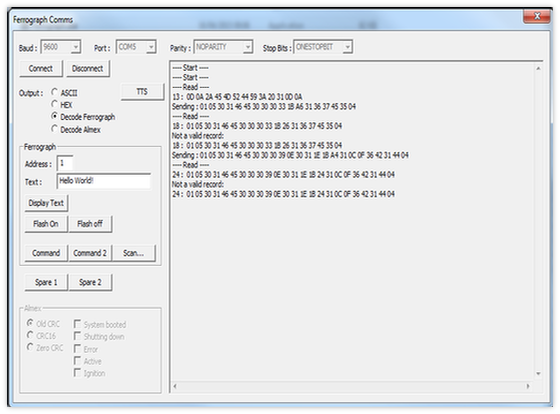Click horizontal scrollbar right arrow
Viewport: 560px width, 414px height.
tap(528, 386)
